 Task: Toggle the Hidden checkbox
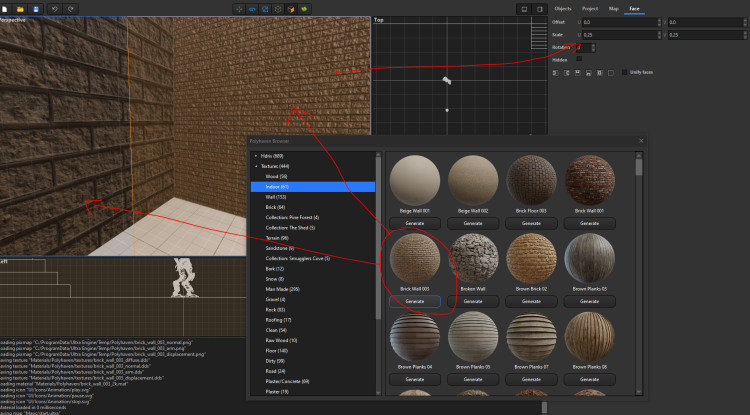coord(580,59)
